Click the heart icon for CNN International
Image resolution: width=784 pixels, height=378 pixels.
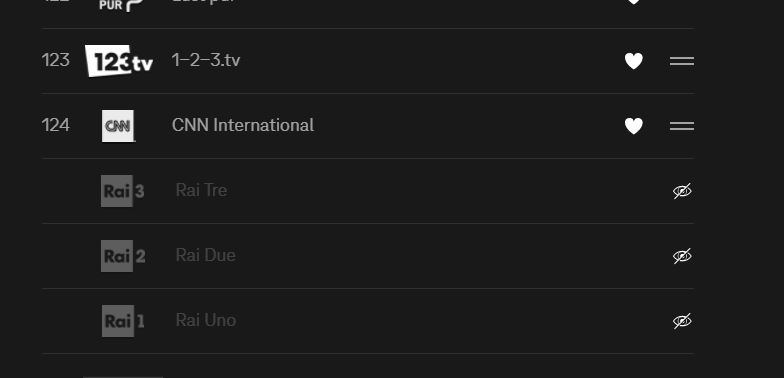(x=634, y=126)
